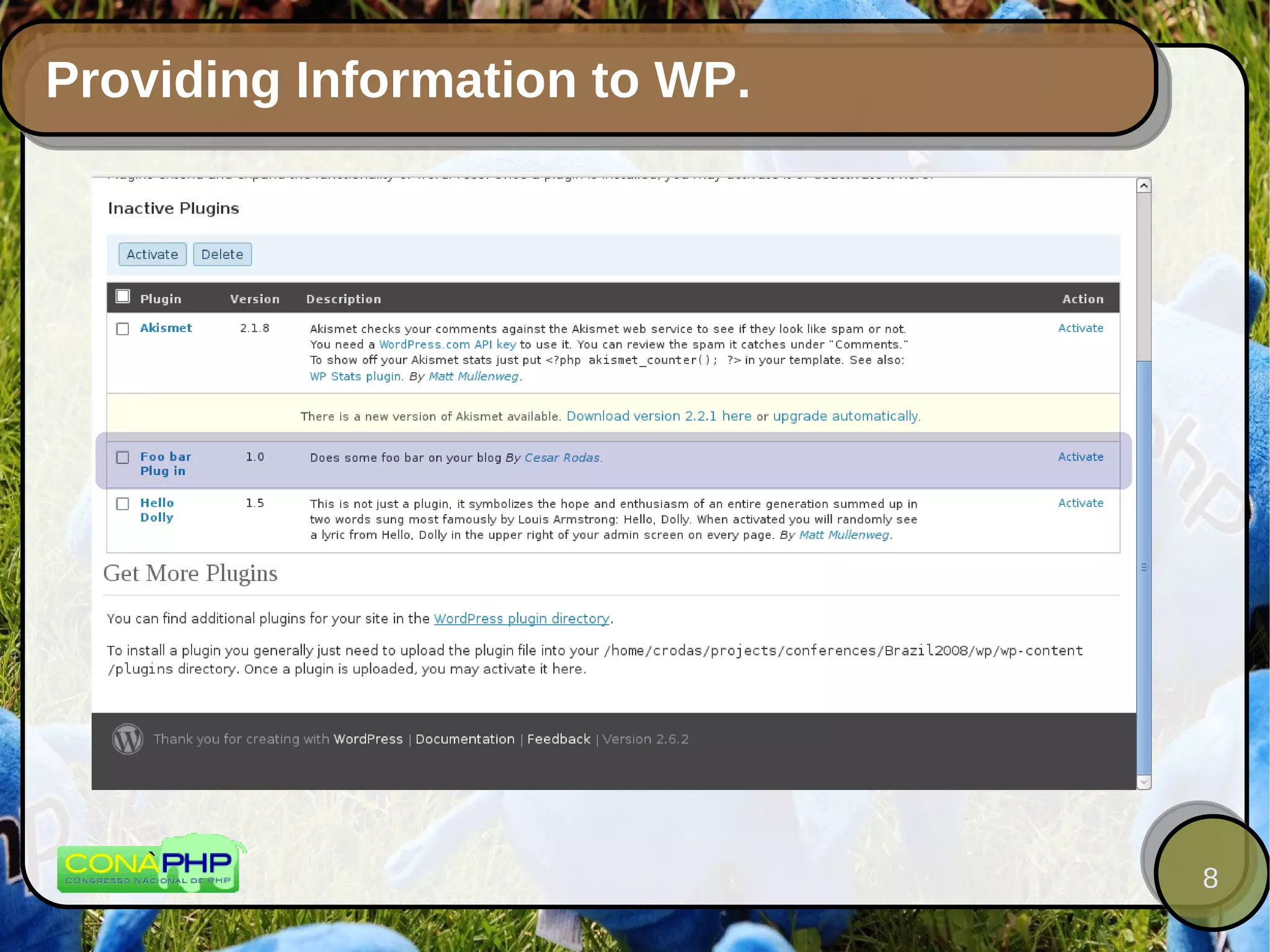Click the upgrade automatically link
Viewport: 1270px width, 952px height.
point(845,416)
